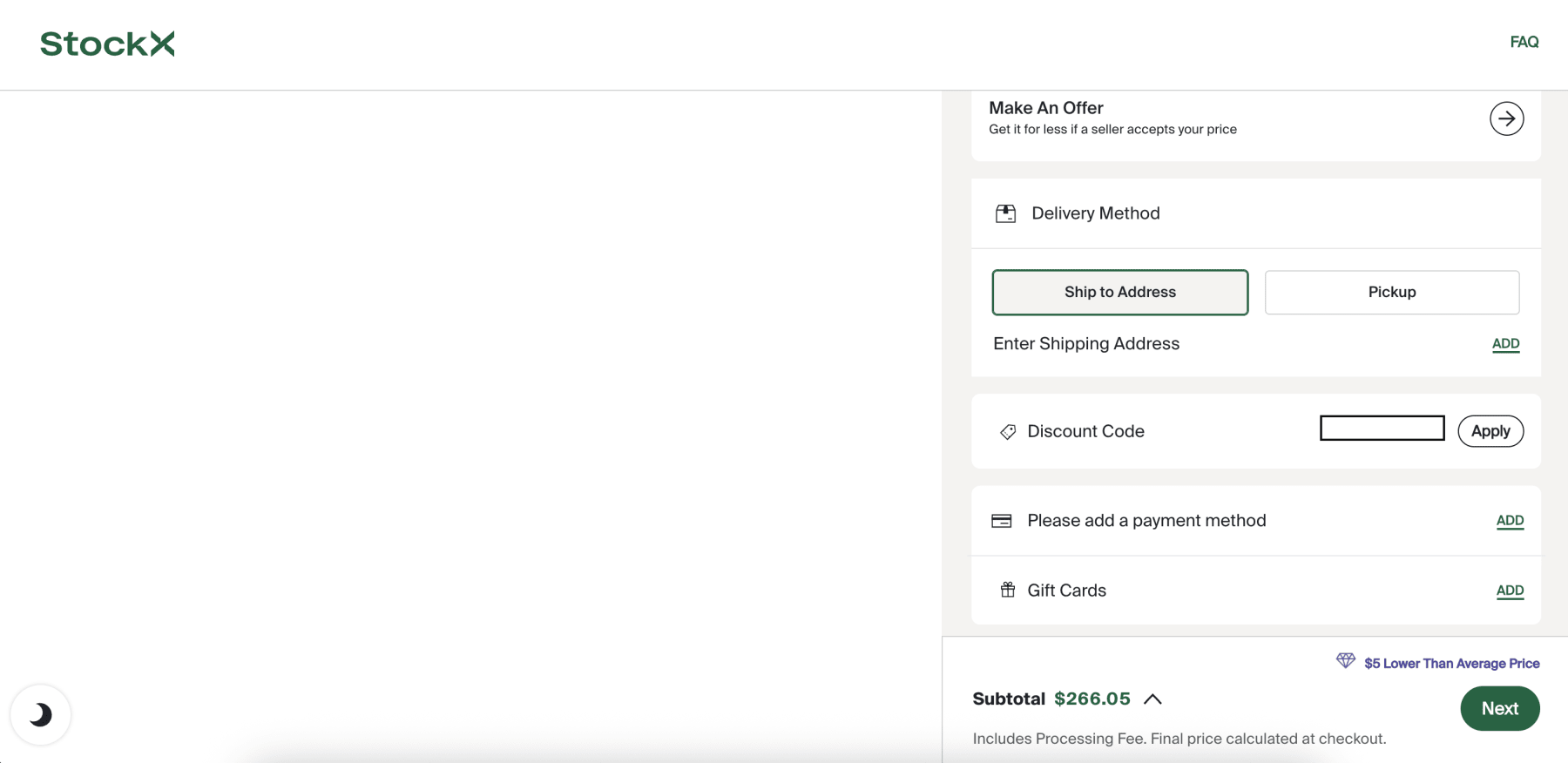The height and width of the screenshot is (763, 1568).
Task: Click the diamond icon beside price notice
Action: 1345,661
